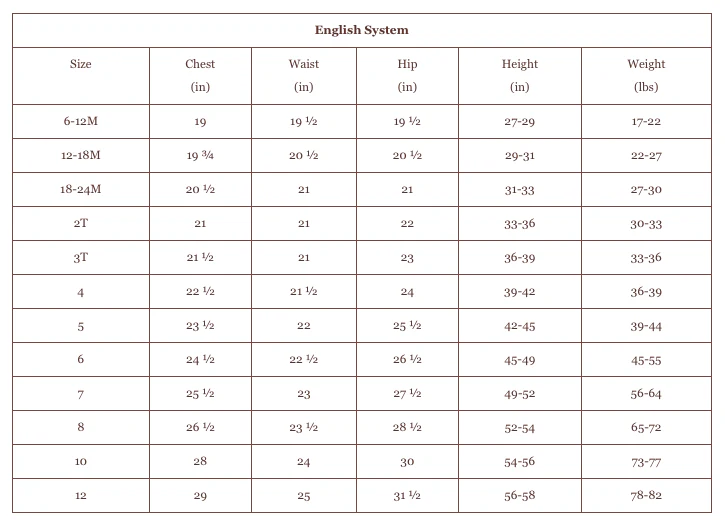Click the Hip column header
This screenshot has width=725, height=526.
(407, 64)
